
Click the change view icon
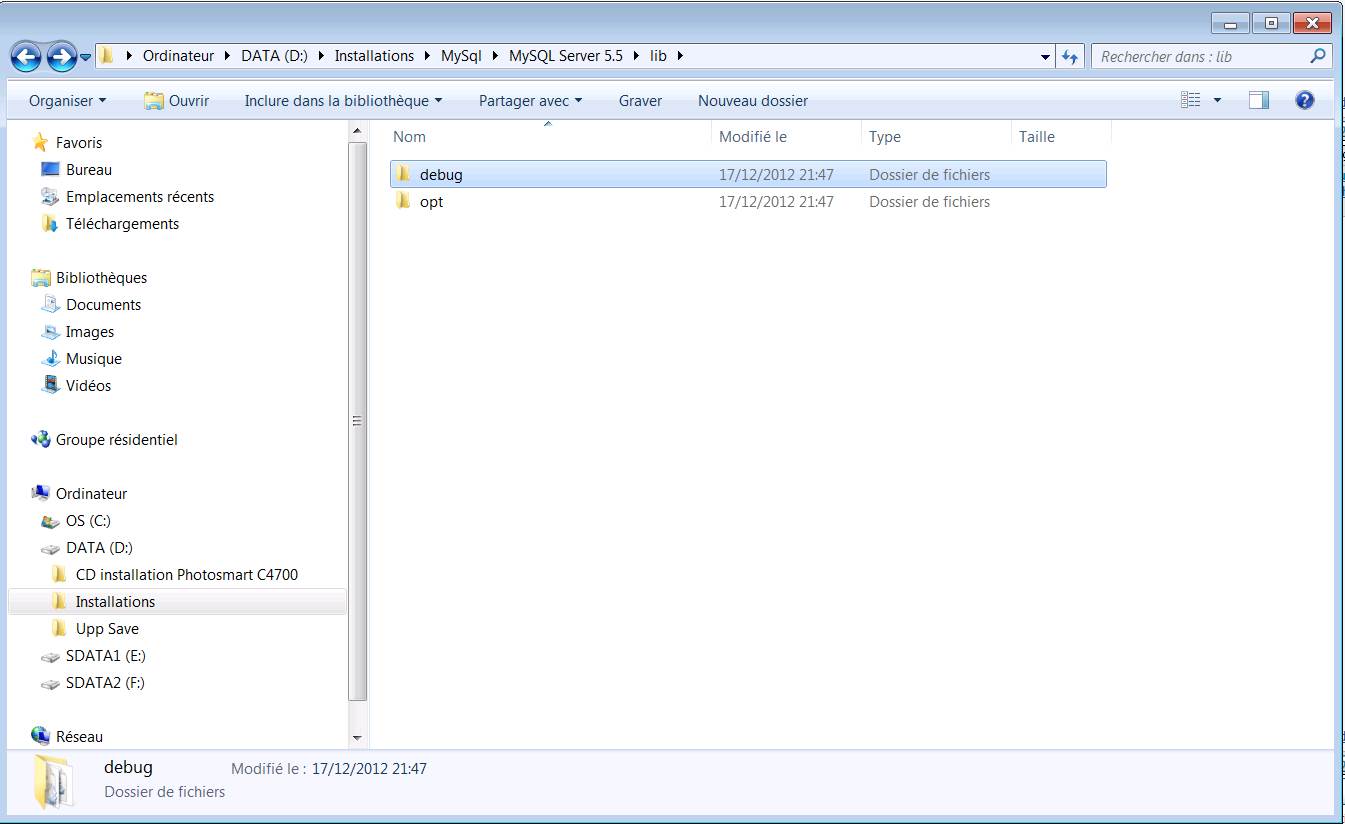coord(1190,100)
